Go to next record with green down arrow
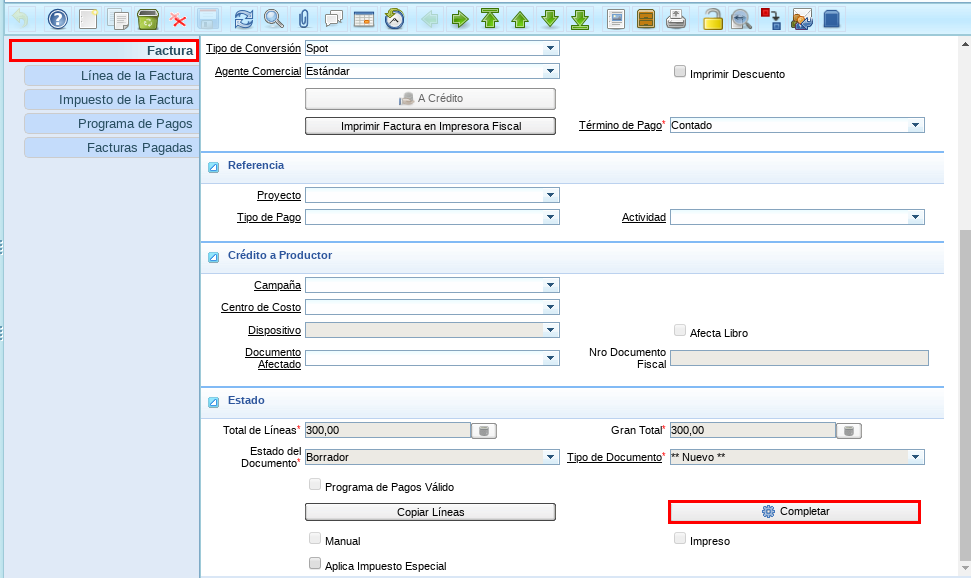Image resolution: width=971 pixels, height=578 pixels. [549, 19]
